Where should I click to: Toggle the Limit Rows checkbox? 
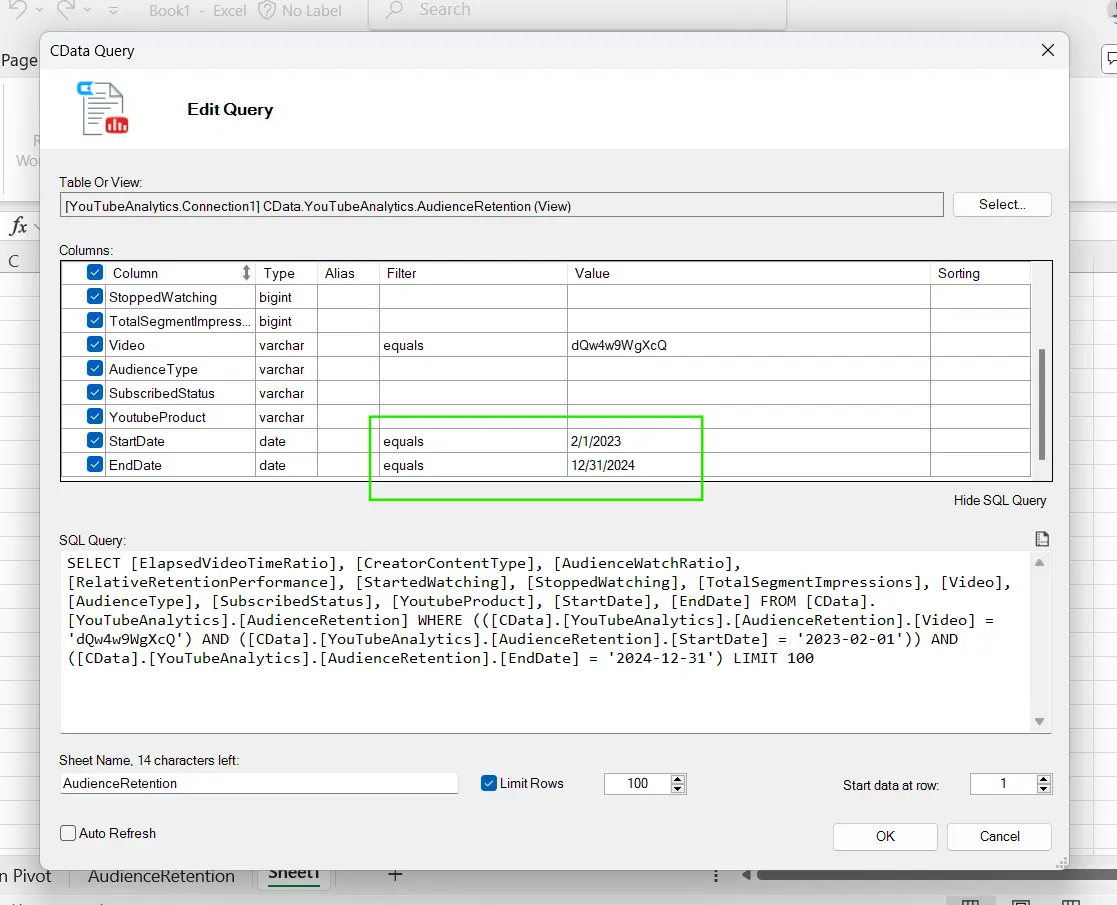tap(489, 784)
